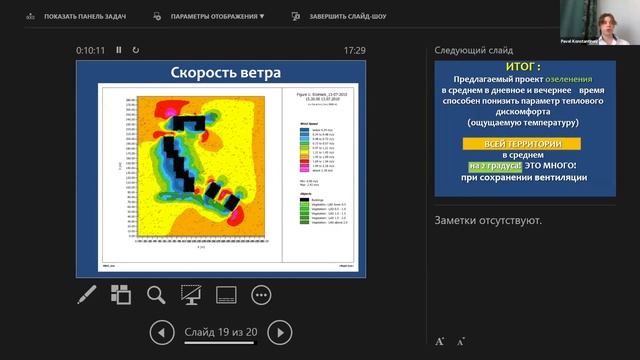Click Слайд 19 из 20 indicator

(x=221, y=332)
